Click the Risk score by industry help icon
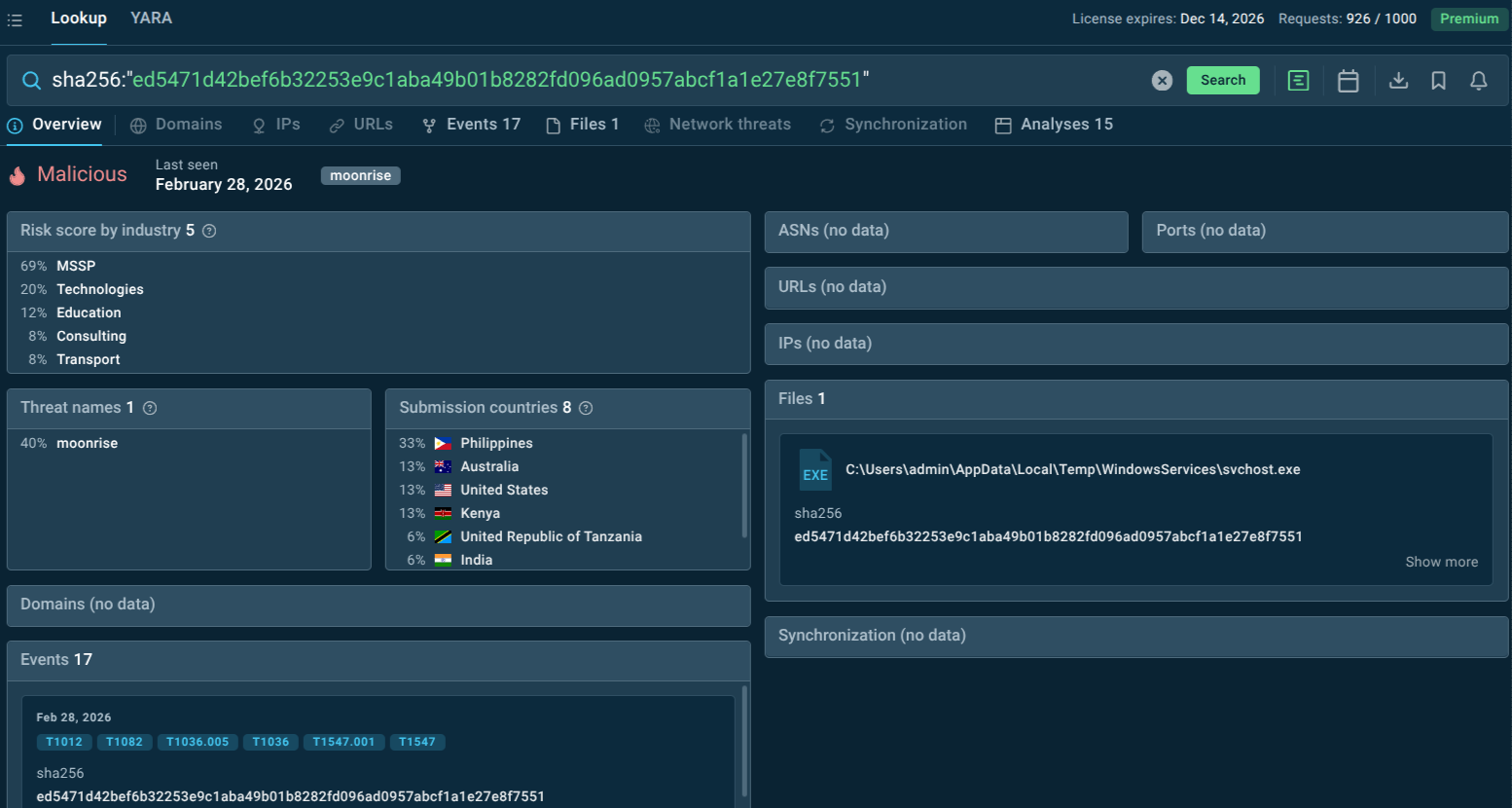Screen dimensions: 1512x808 pos(208,231)
